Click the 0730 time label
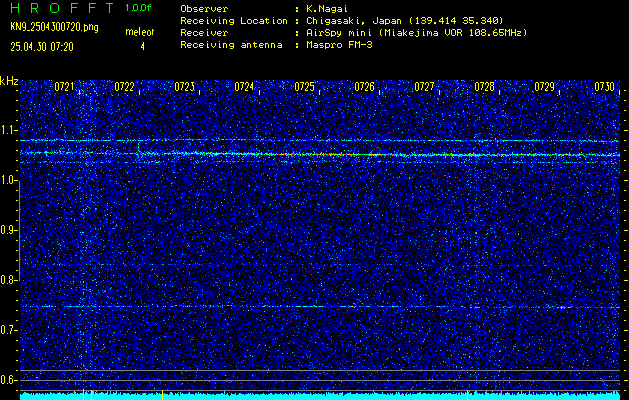629x400 pixels. click(605, 87)
